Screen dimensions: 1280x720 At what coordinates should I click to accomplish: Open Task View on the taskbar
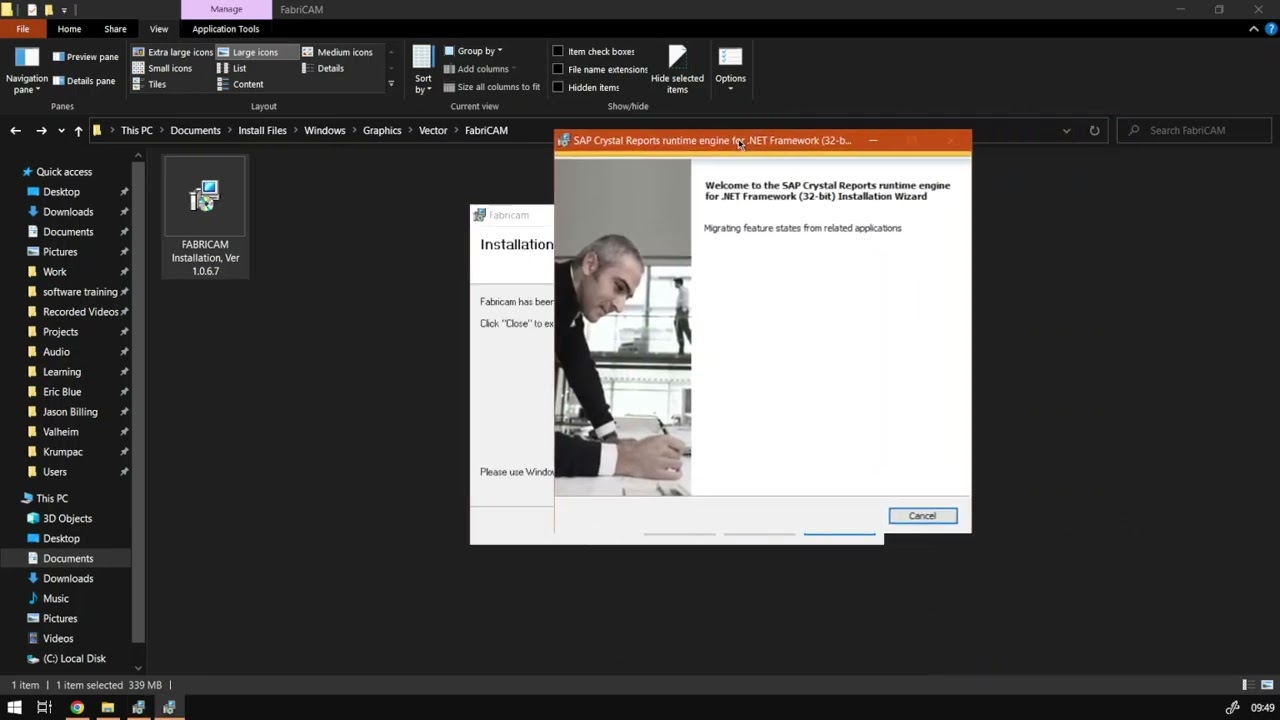44,708
